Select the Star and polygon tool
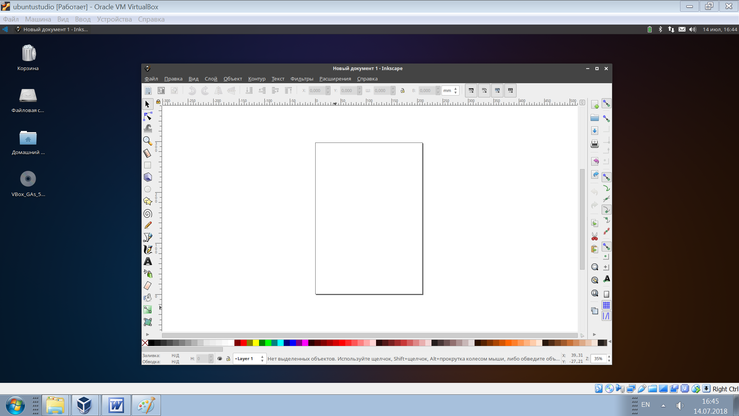Viewport: 739px width, 416px height. pos(148,201)
